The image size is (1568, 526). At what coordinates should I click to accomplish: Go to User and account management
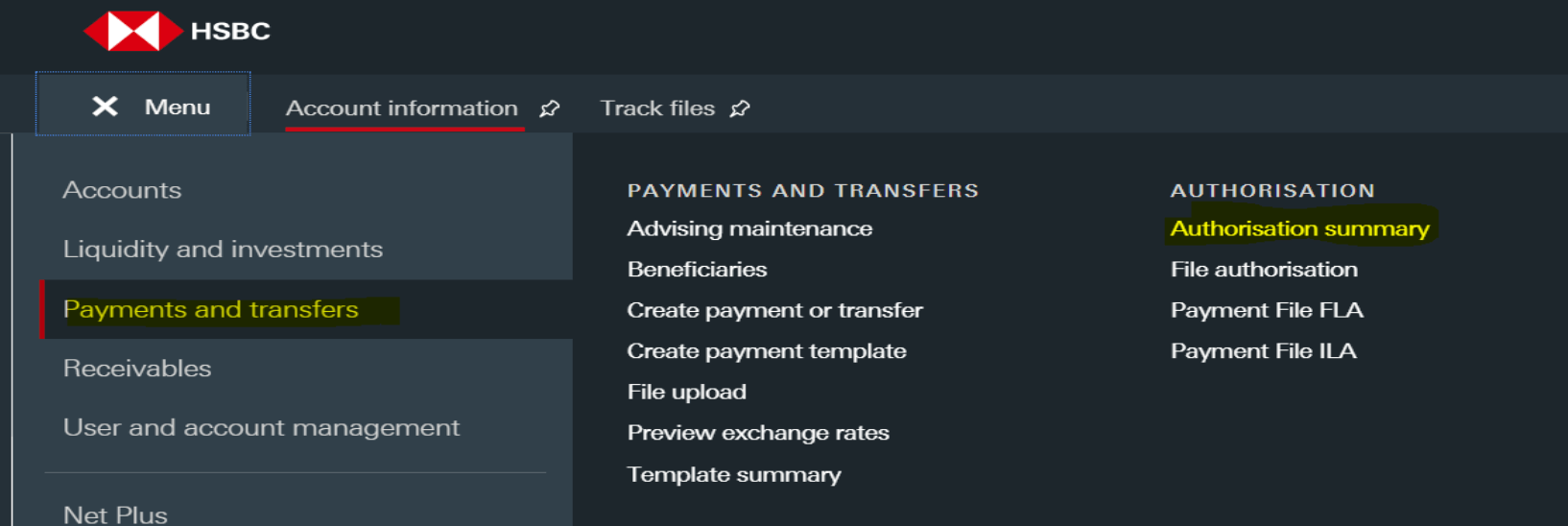click(x=261, y=427)
